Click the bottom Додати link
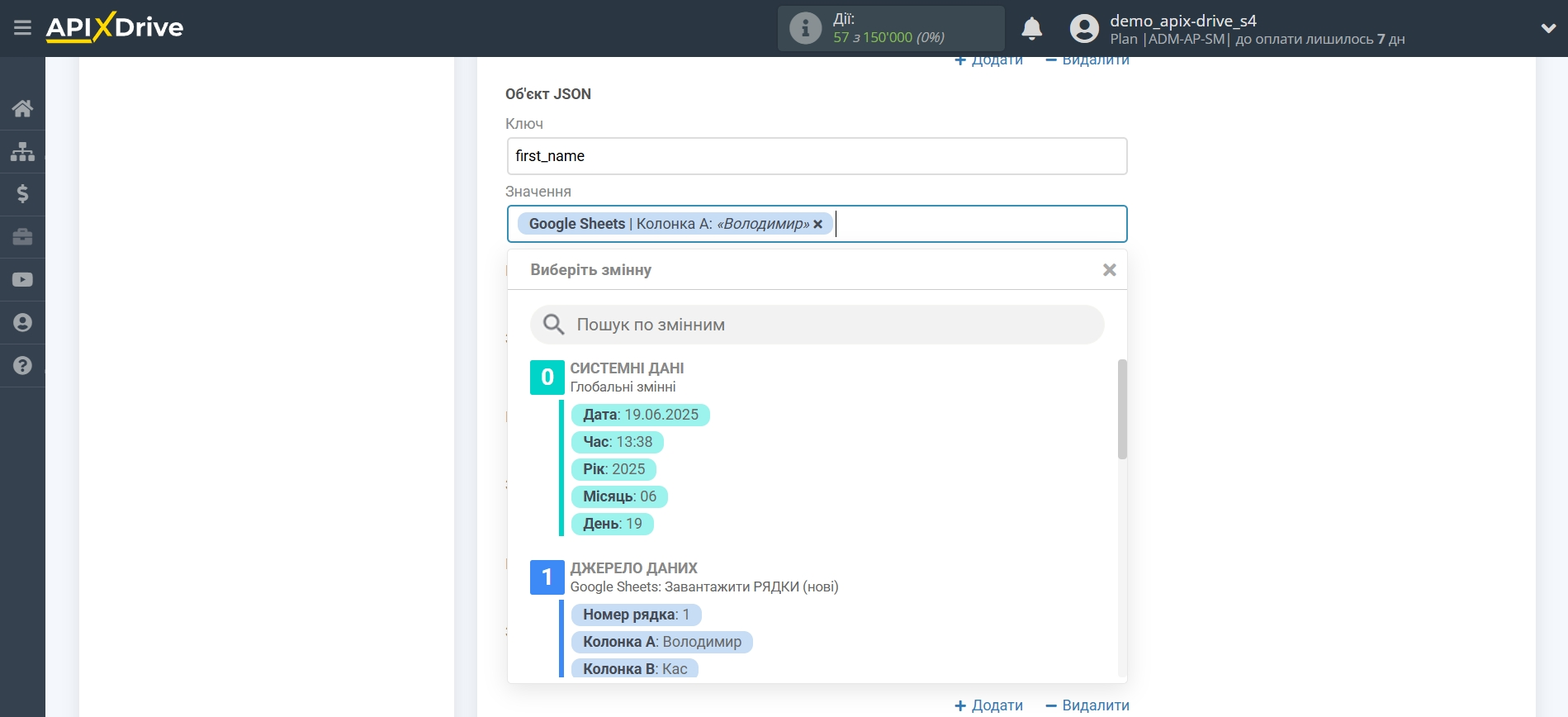The height and width of the screenshot is (717, 1568). [988, 705]
